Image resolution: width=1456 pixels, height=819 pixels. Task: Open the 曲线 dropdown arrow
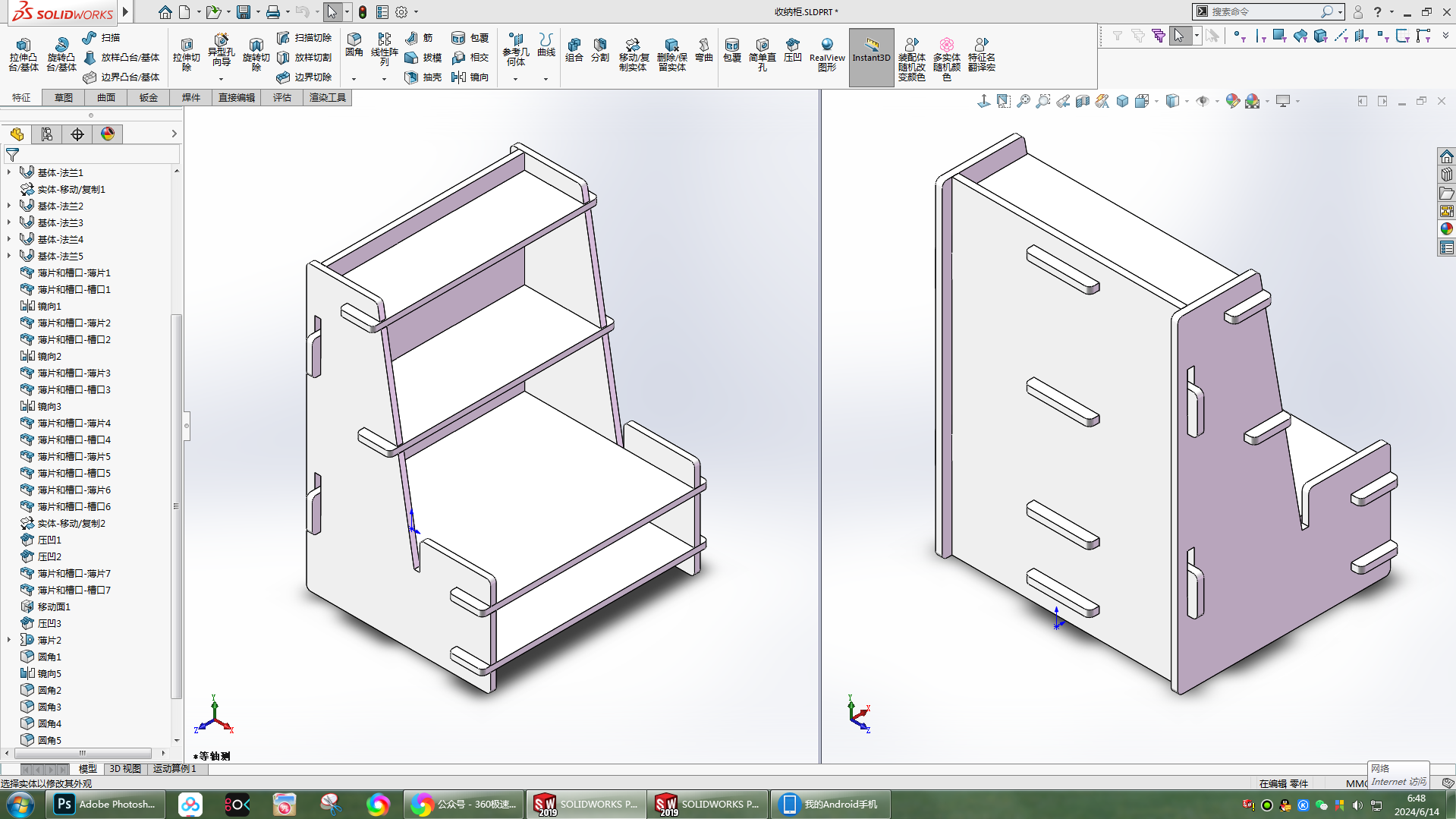(x=546, y=79)
